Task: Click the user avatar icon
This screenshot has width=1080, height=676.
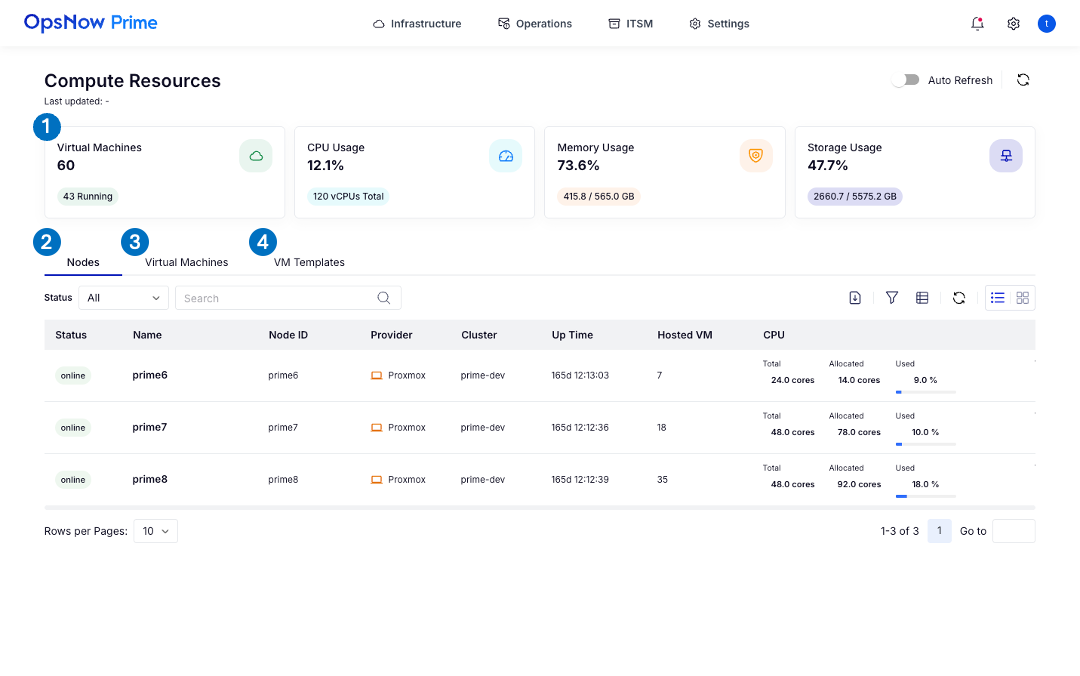Action: tap(1046, 24)
